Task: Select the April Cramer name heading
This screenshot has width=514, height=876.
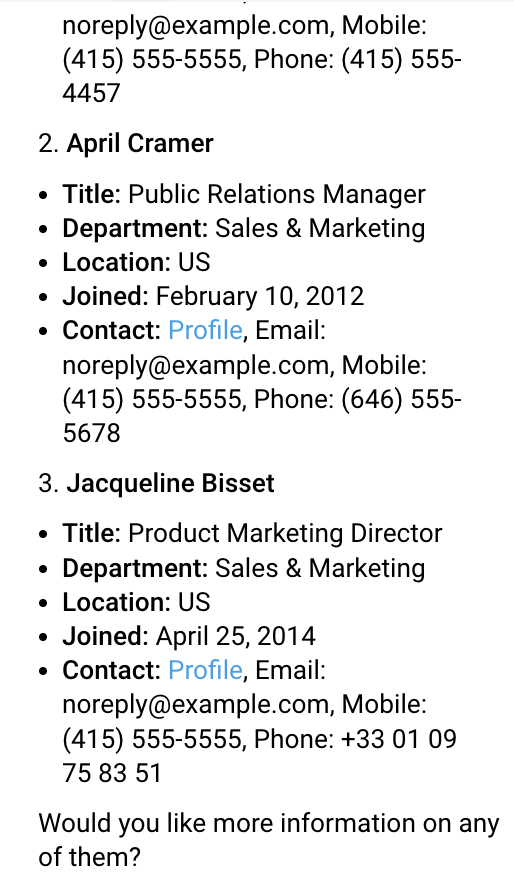Action: point(140,144)
